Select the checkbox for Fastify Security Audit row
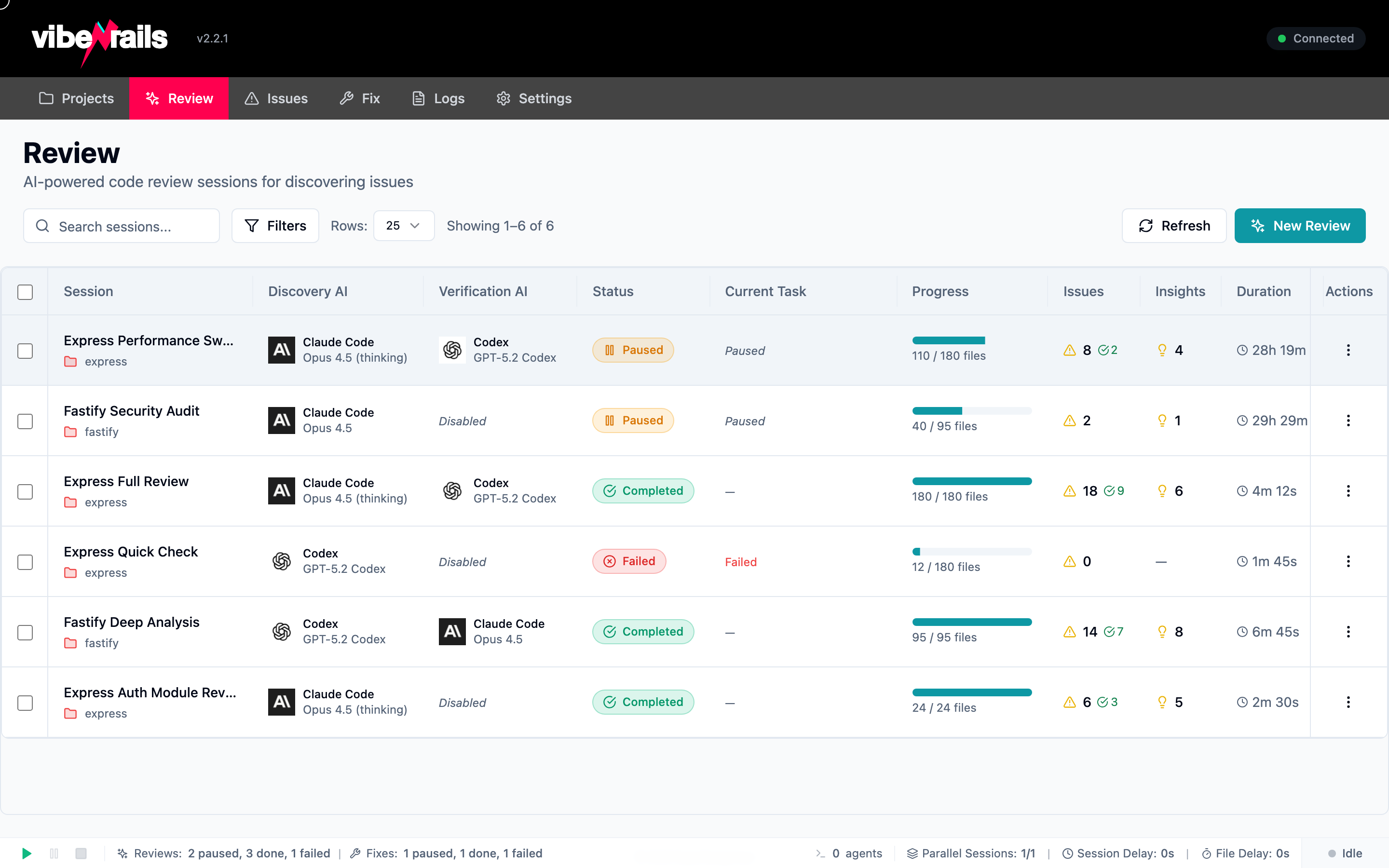 click(x=25, y=421)
